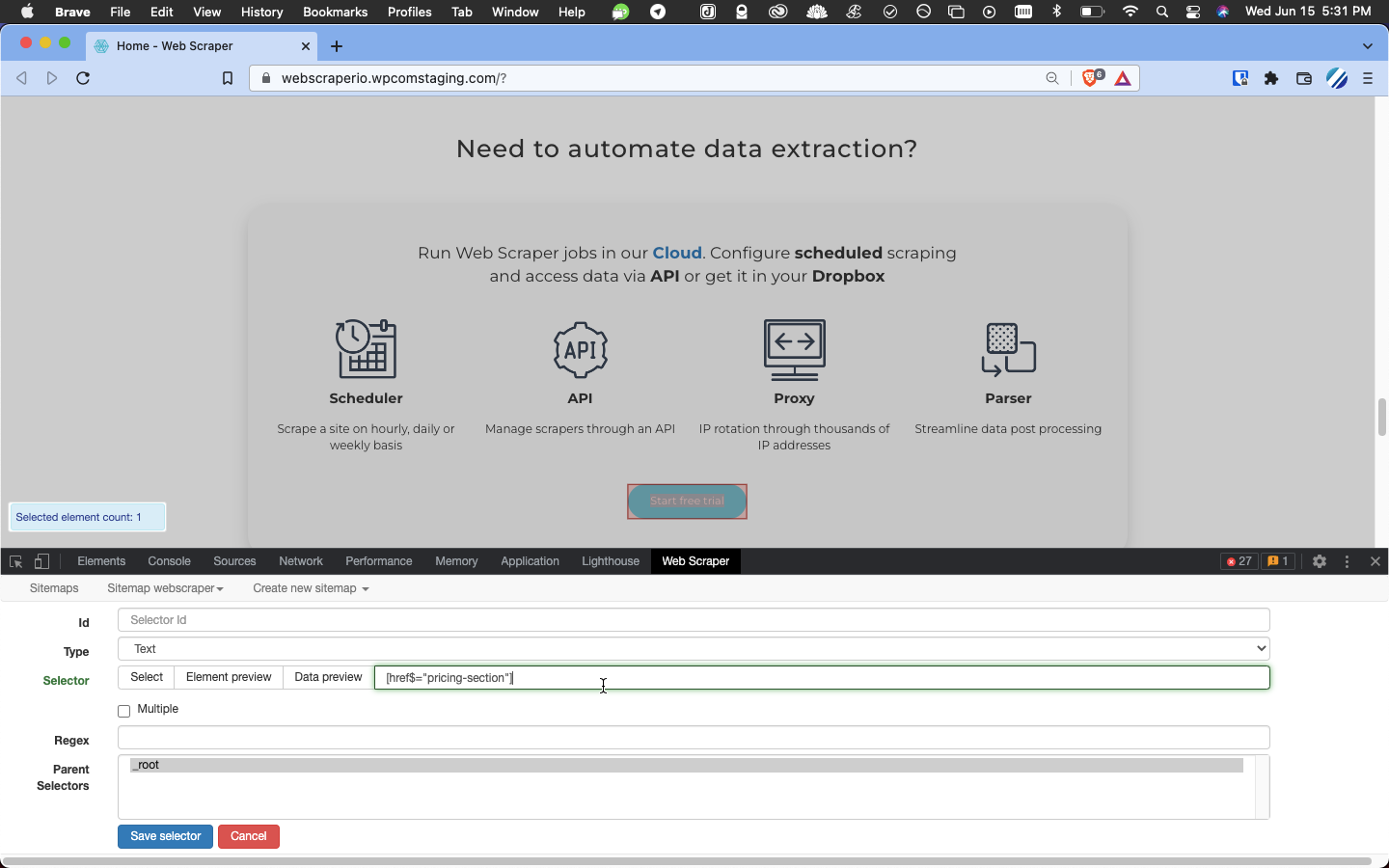Click Save selector button
This screenshot has height=868, width=1389.
165,836
